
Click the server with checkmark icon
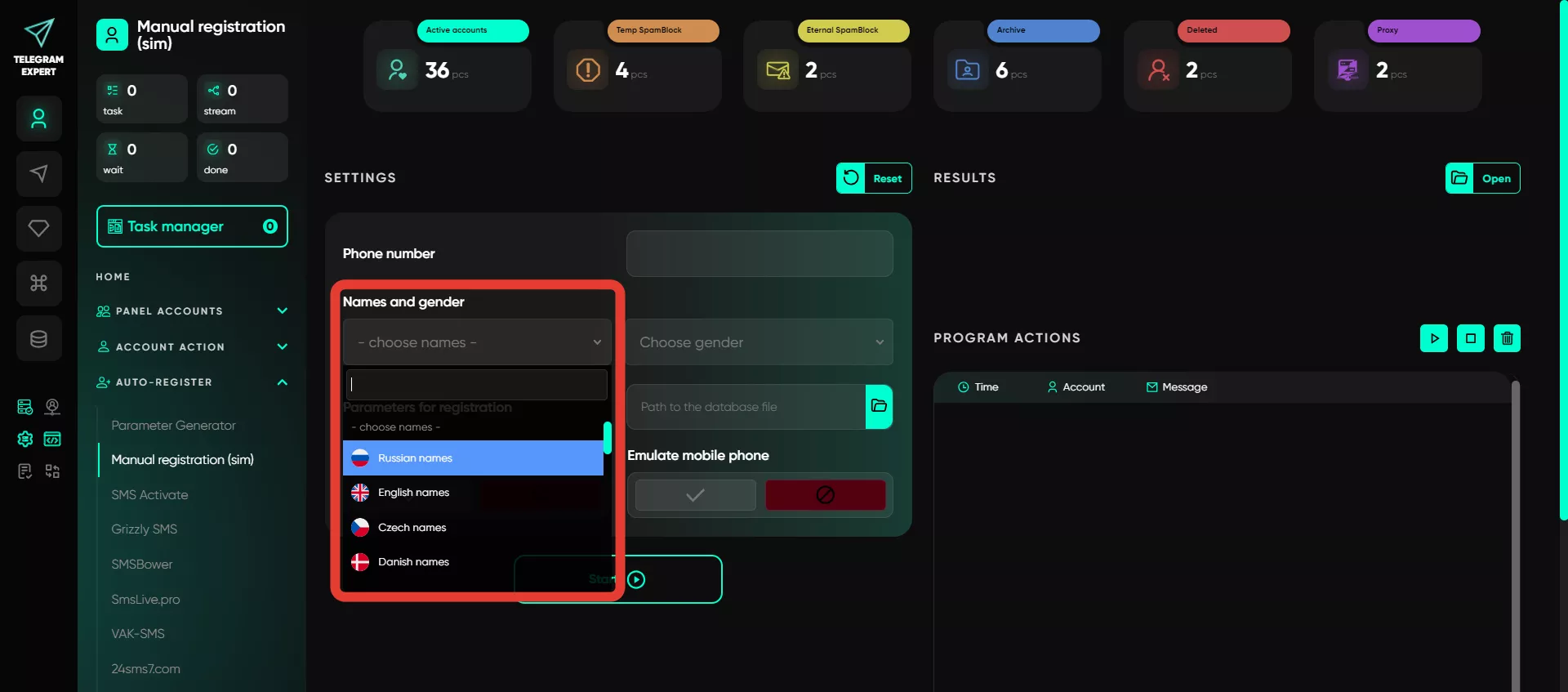(25, 407)
